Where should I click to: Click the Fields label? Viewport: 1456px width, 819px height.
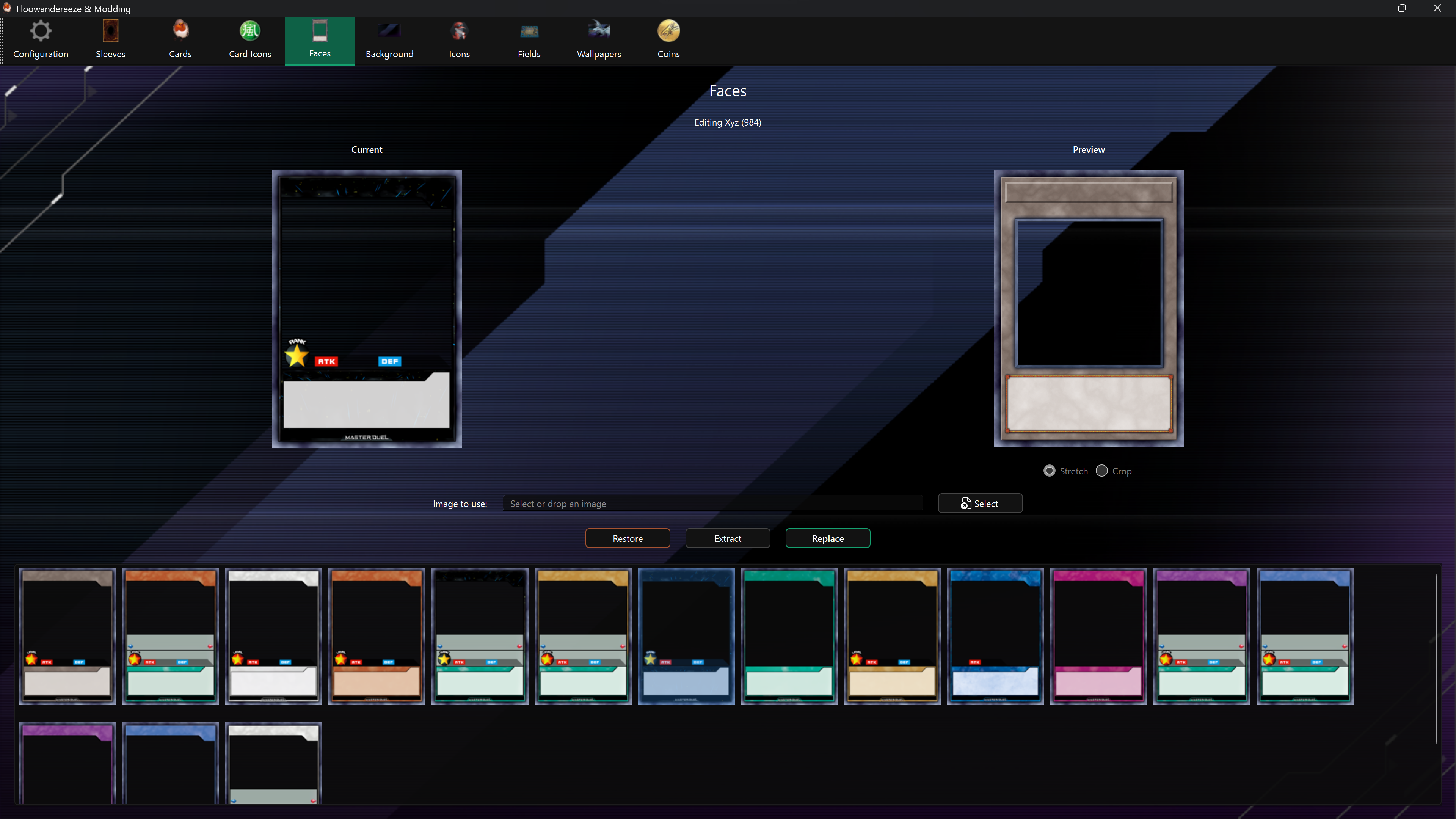coord(529,54)
